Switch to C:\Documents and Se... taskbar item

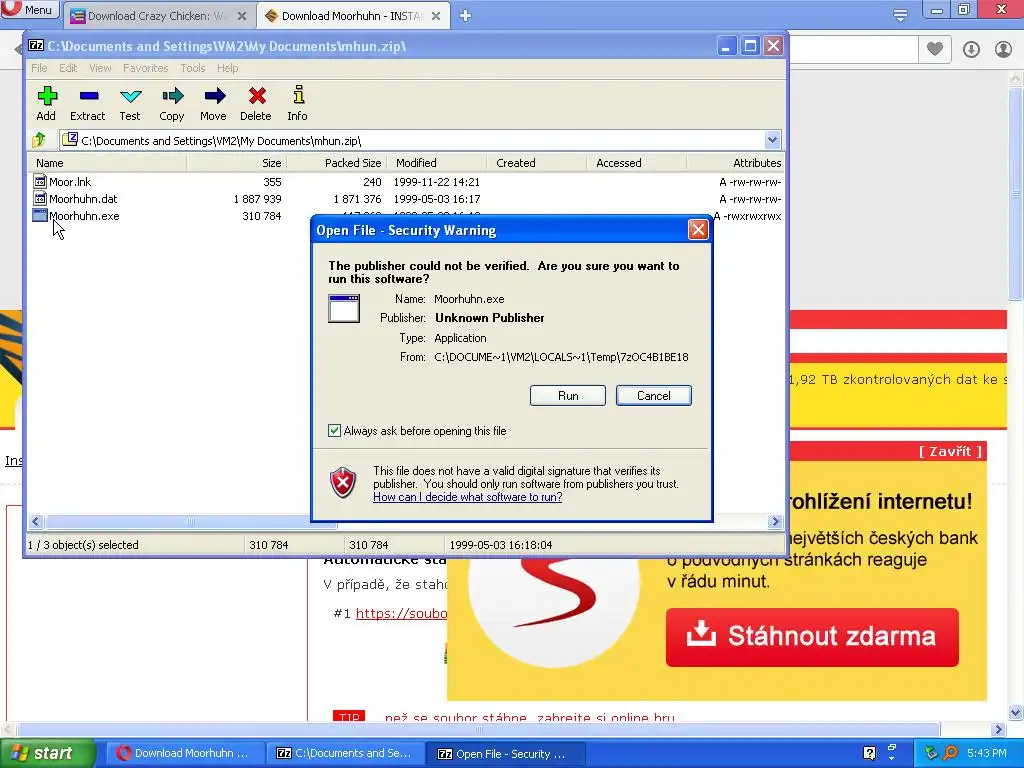(345, 754)
